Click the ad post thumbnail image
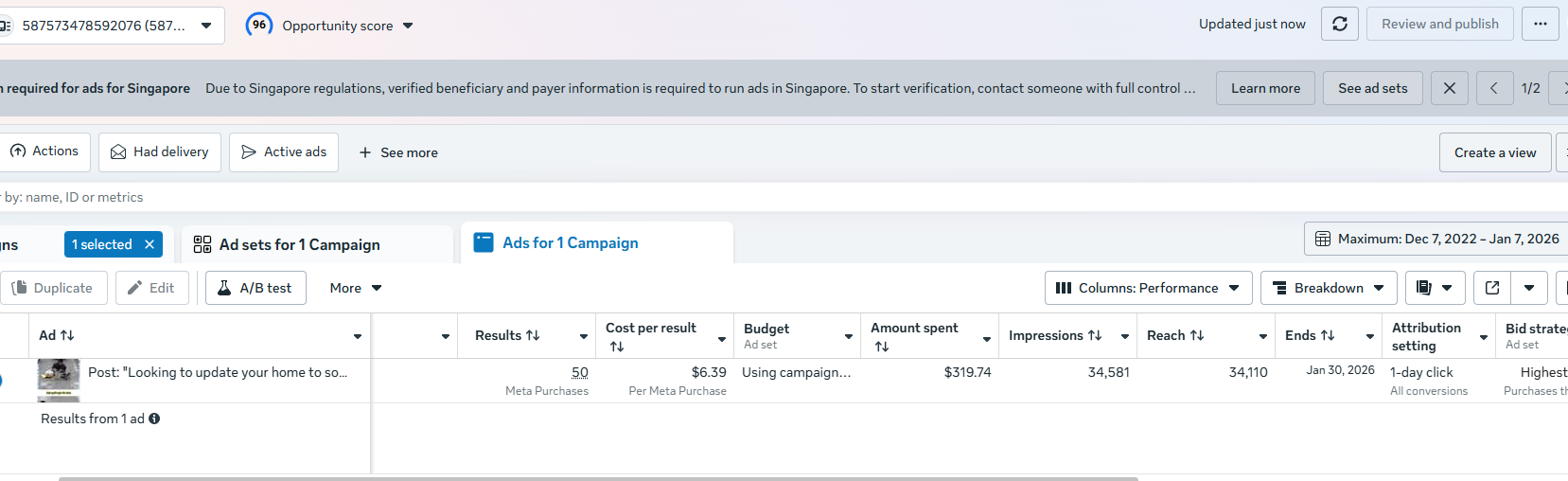1568x481 pixels. [x=59, y=376]
